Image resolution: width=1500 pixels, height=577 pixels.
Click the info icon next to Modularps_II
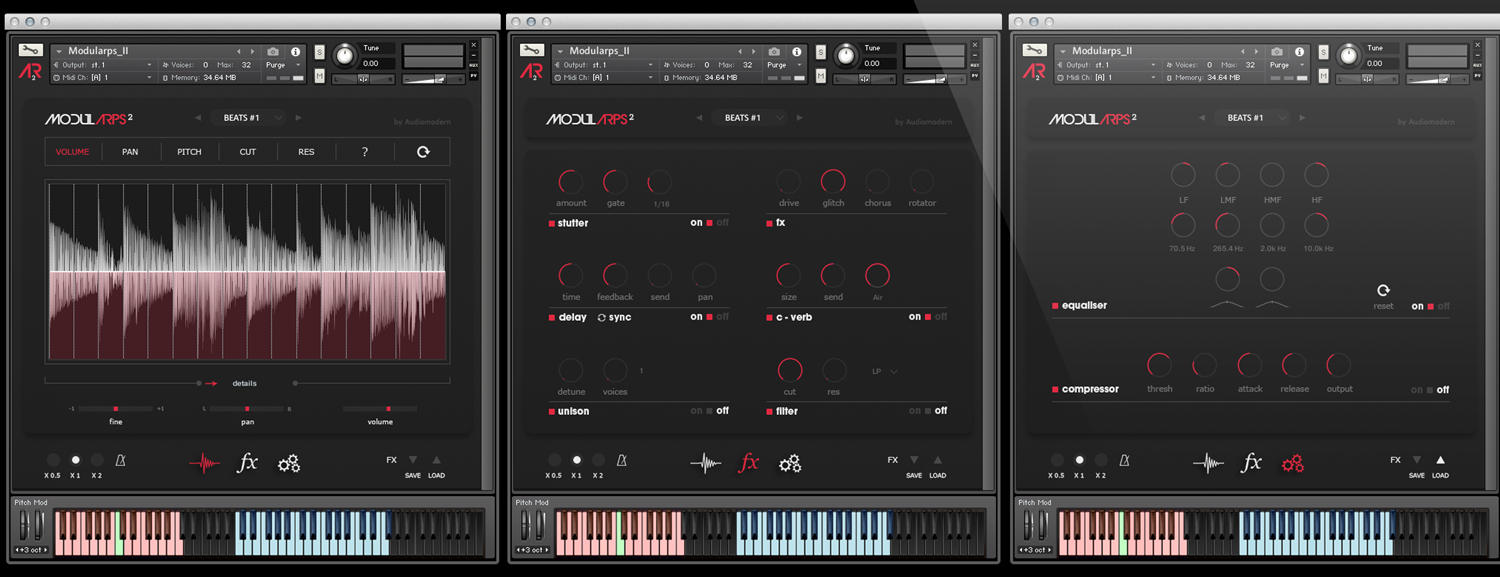[x=296, y=51]
